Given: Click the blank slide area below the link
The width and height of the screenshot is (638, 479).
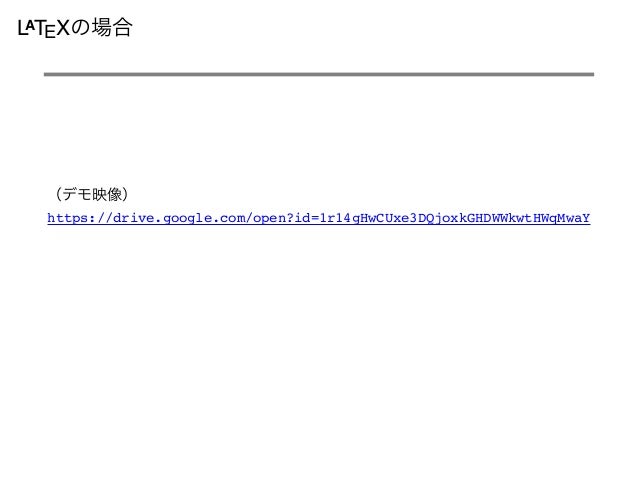Looking at the screenshot, I should [x=319, y=346].
